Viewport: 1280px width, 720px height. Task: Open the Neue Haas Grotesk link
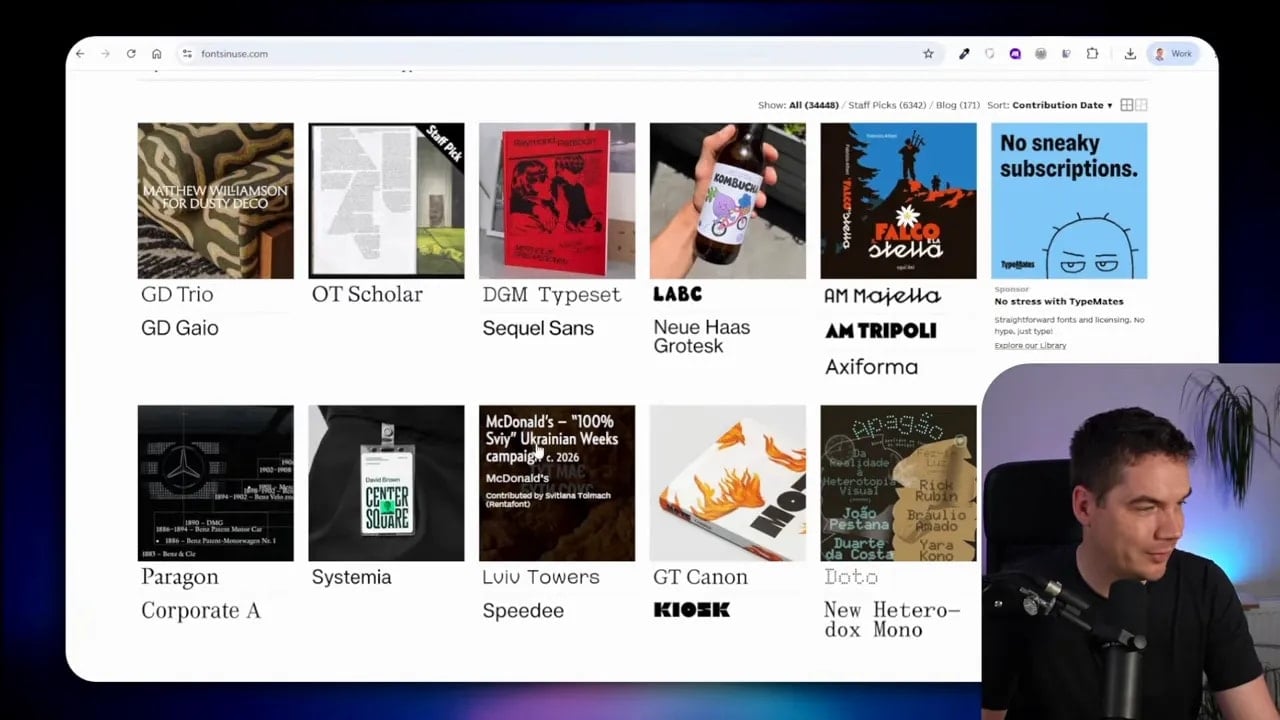pyautogui.click(x=702, y=336)
